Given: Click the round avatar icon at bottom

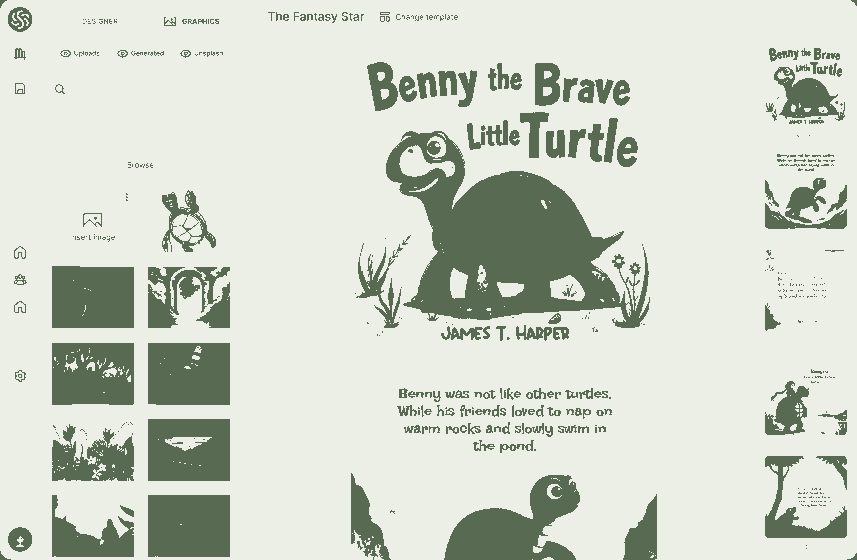Looking at the screenshot, I should click(20, 540).
